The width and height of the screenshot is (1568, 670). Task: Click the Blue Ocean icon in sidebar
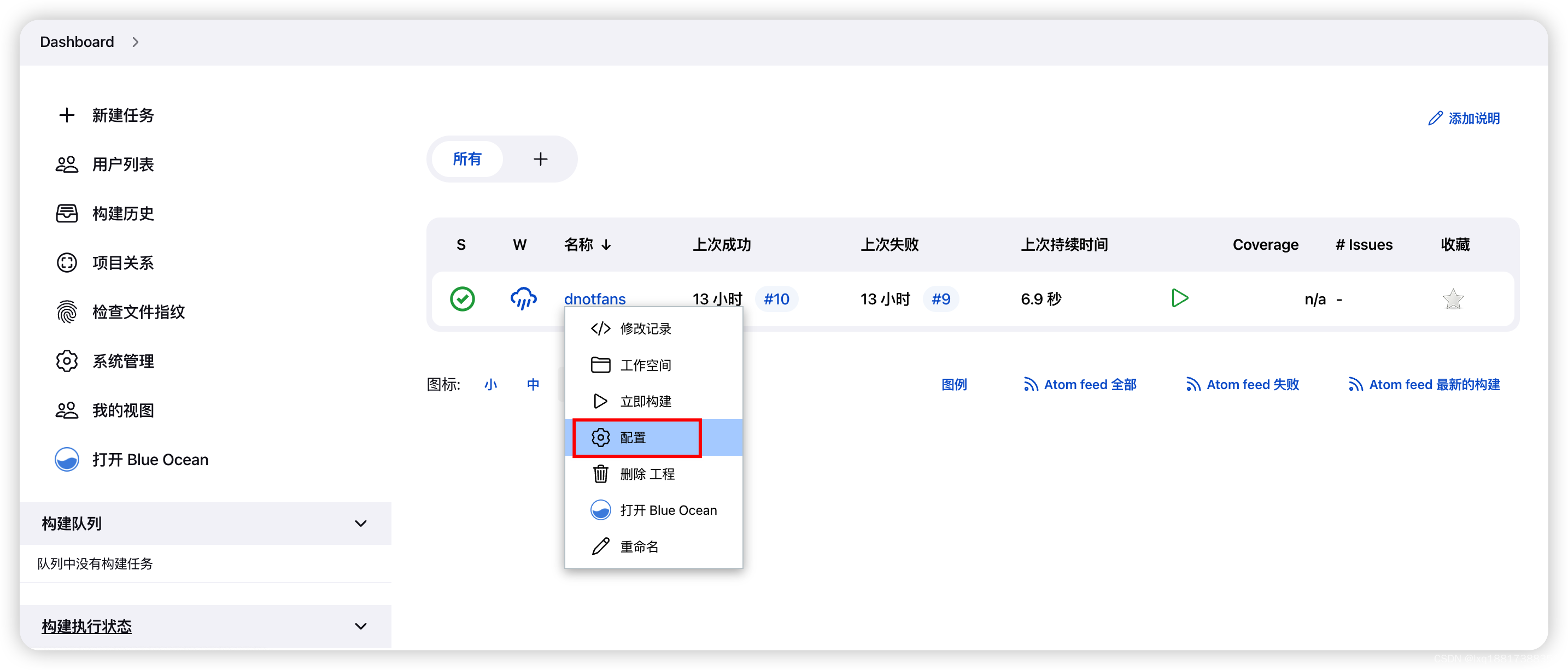(66, 460)
